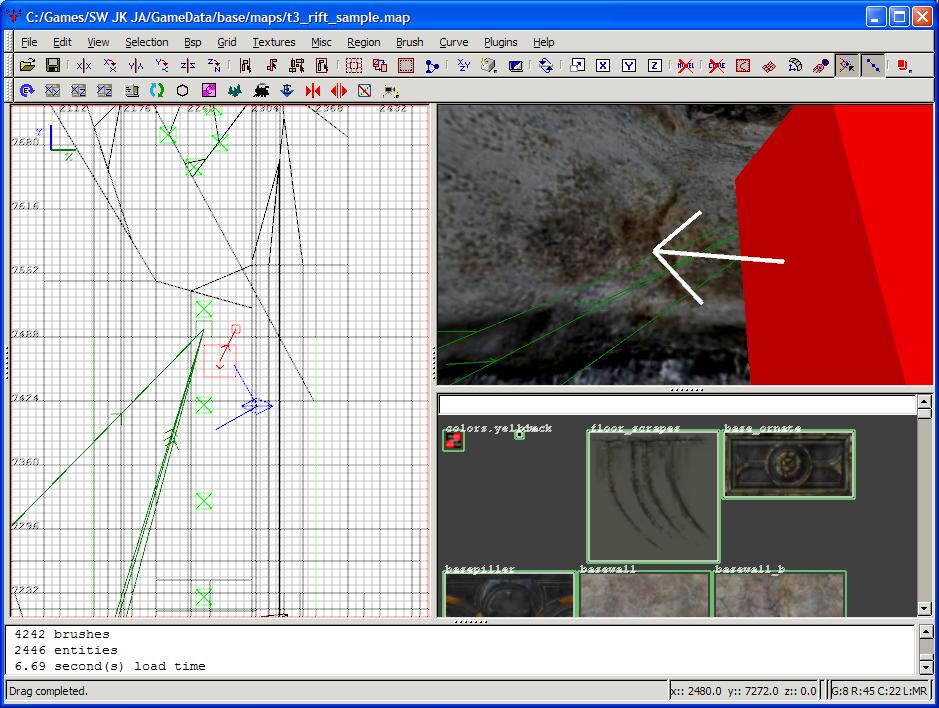This screenshot has width=939, height=708.
Task: Click the Free Rotation icon
Action: pos(546,65)
